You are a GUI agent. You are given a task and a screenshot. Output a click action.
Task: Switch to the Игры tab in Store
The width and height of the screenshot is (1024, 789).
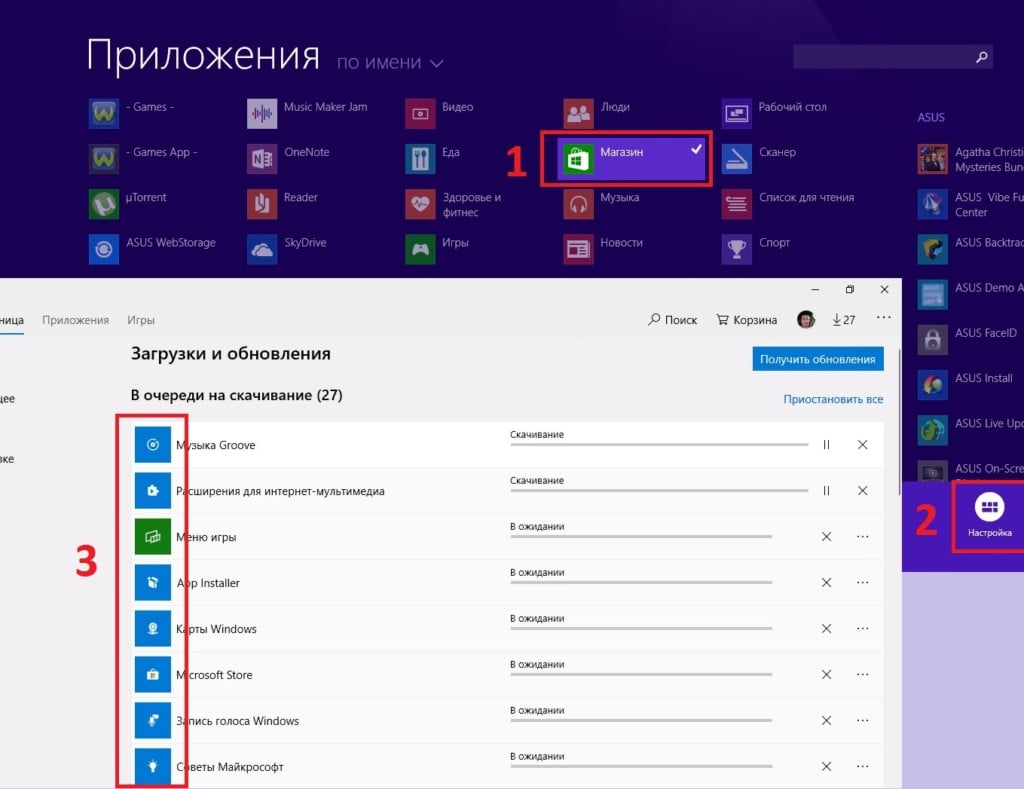141,320
